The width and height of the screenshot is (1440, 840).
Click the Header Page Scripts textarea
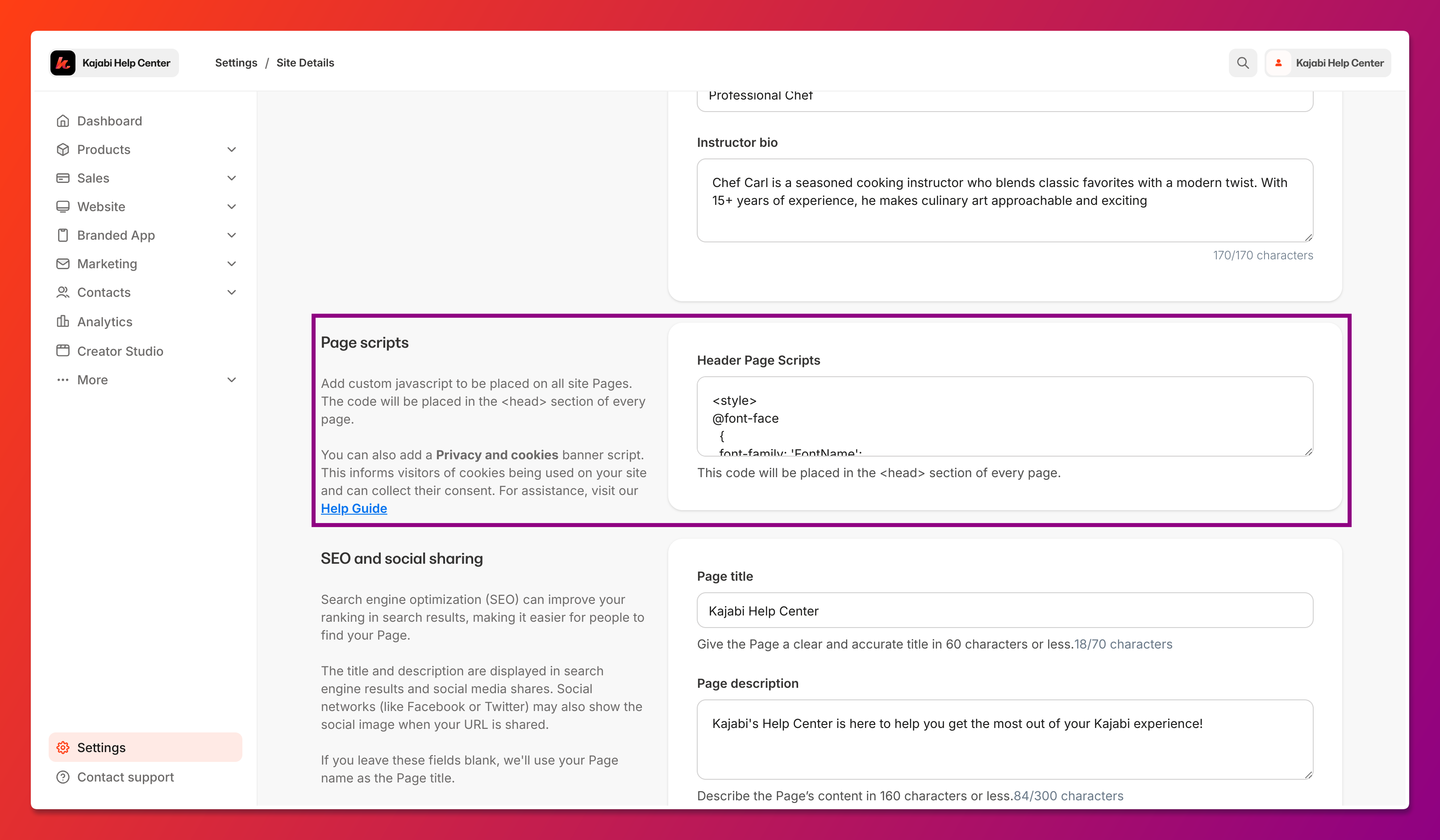(1004, 416)
